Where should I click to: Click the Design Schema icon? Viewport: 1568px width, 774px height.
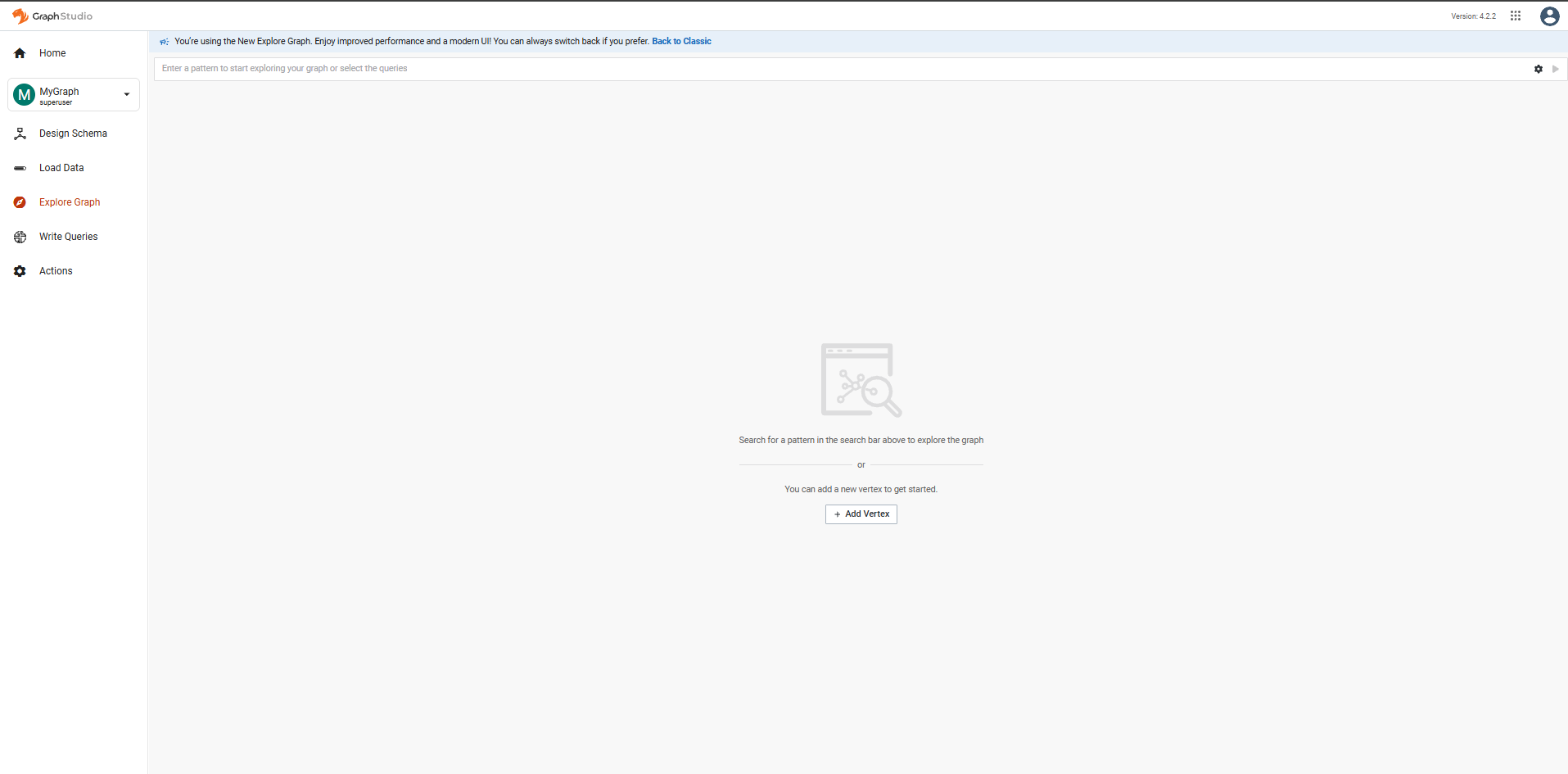(x=20, y=134)
